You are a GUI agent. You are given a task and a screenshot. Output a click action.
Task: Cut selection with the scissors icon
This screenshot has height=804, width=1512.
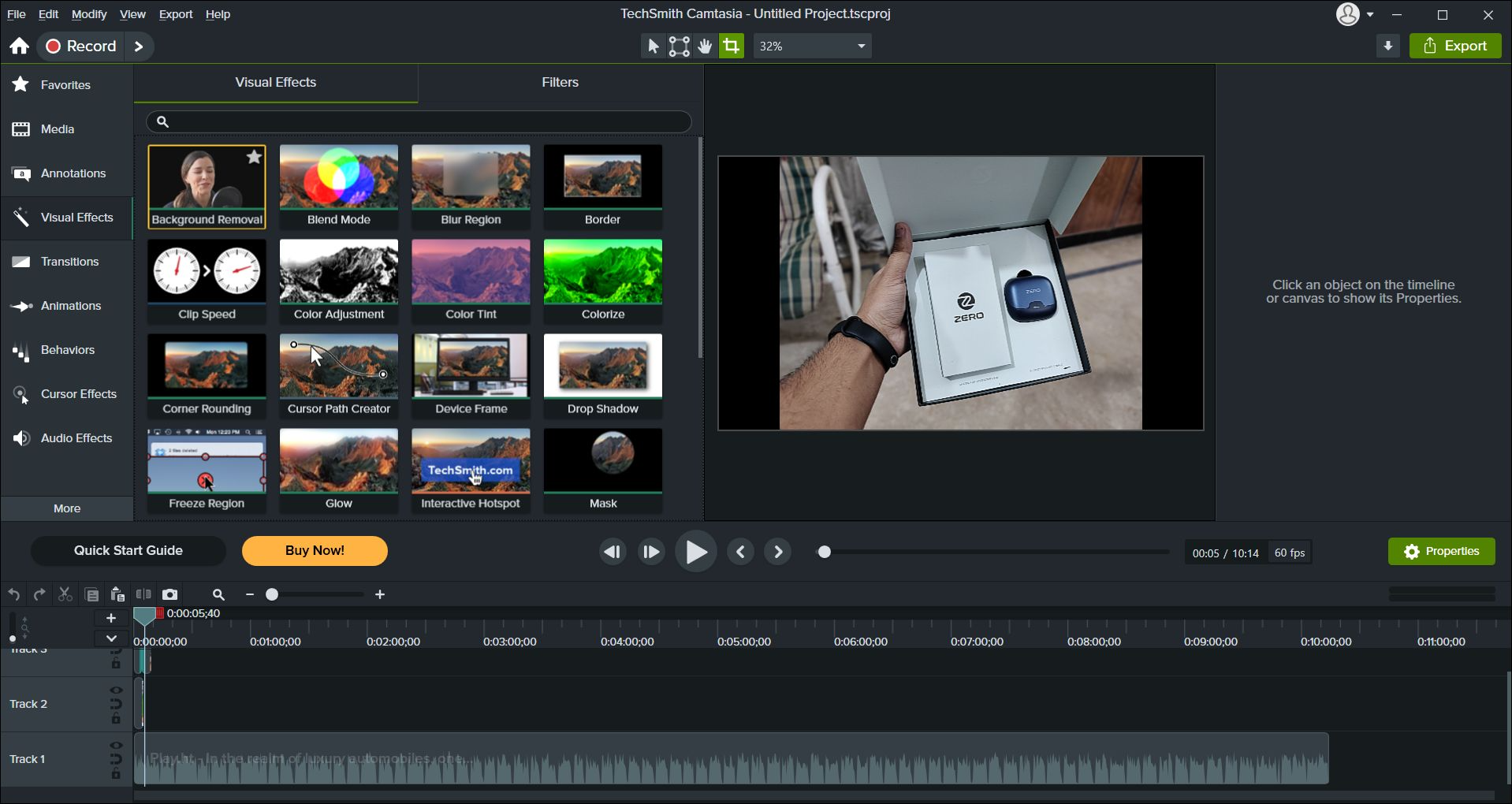coord(65,594)
